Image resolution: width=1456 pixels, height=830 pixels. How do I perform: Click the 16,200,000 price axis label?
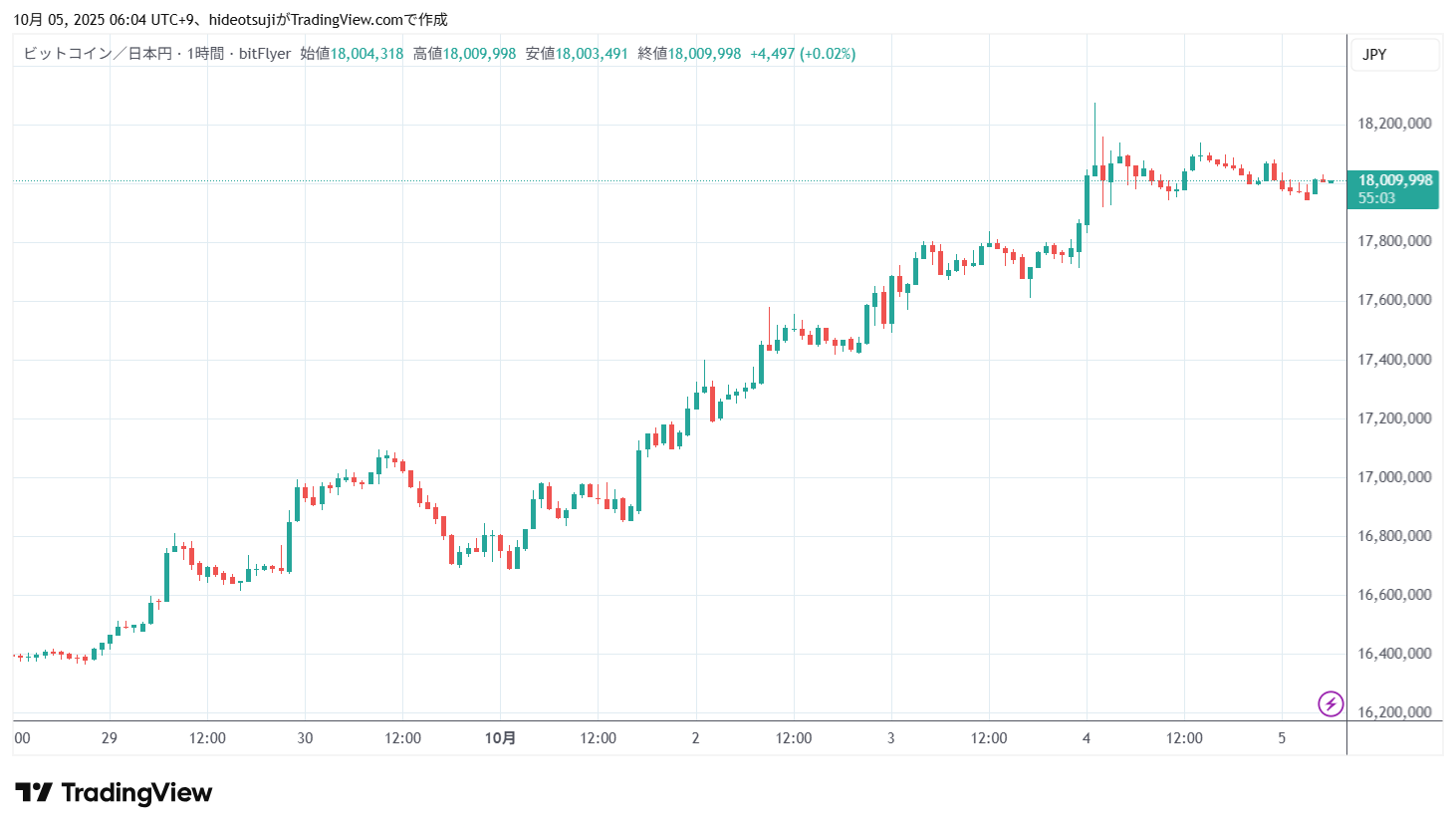click(1394, 712)
